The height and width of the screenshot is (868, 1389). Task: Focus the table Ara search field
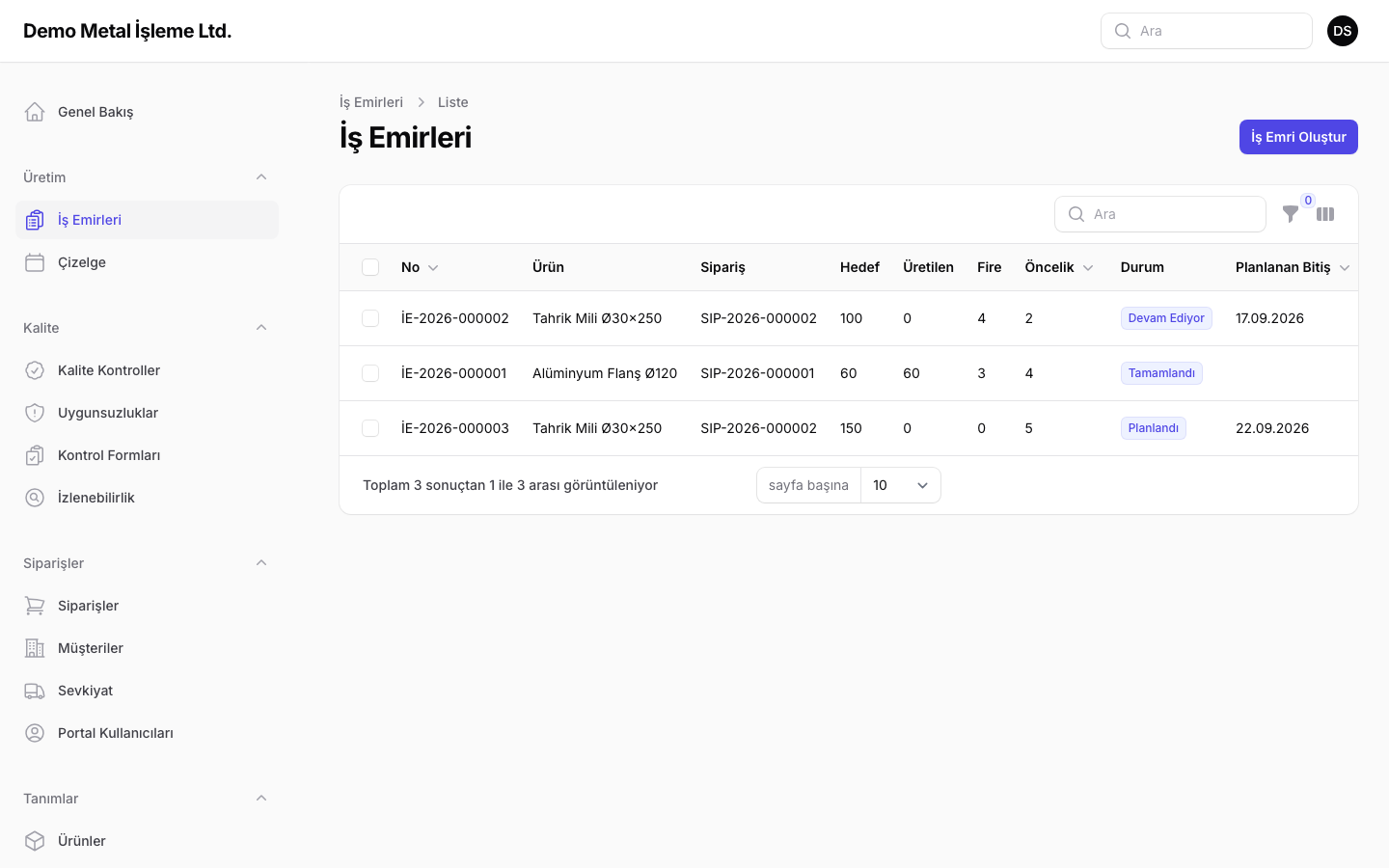tap(1160, 214)
